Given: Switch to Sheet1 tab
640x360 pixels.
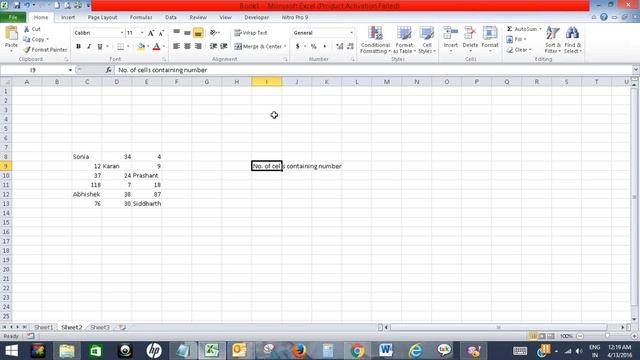Looking at the screenshot, I should [43, 327].
